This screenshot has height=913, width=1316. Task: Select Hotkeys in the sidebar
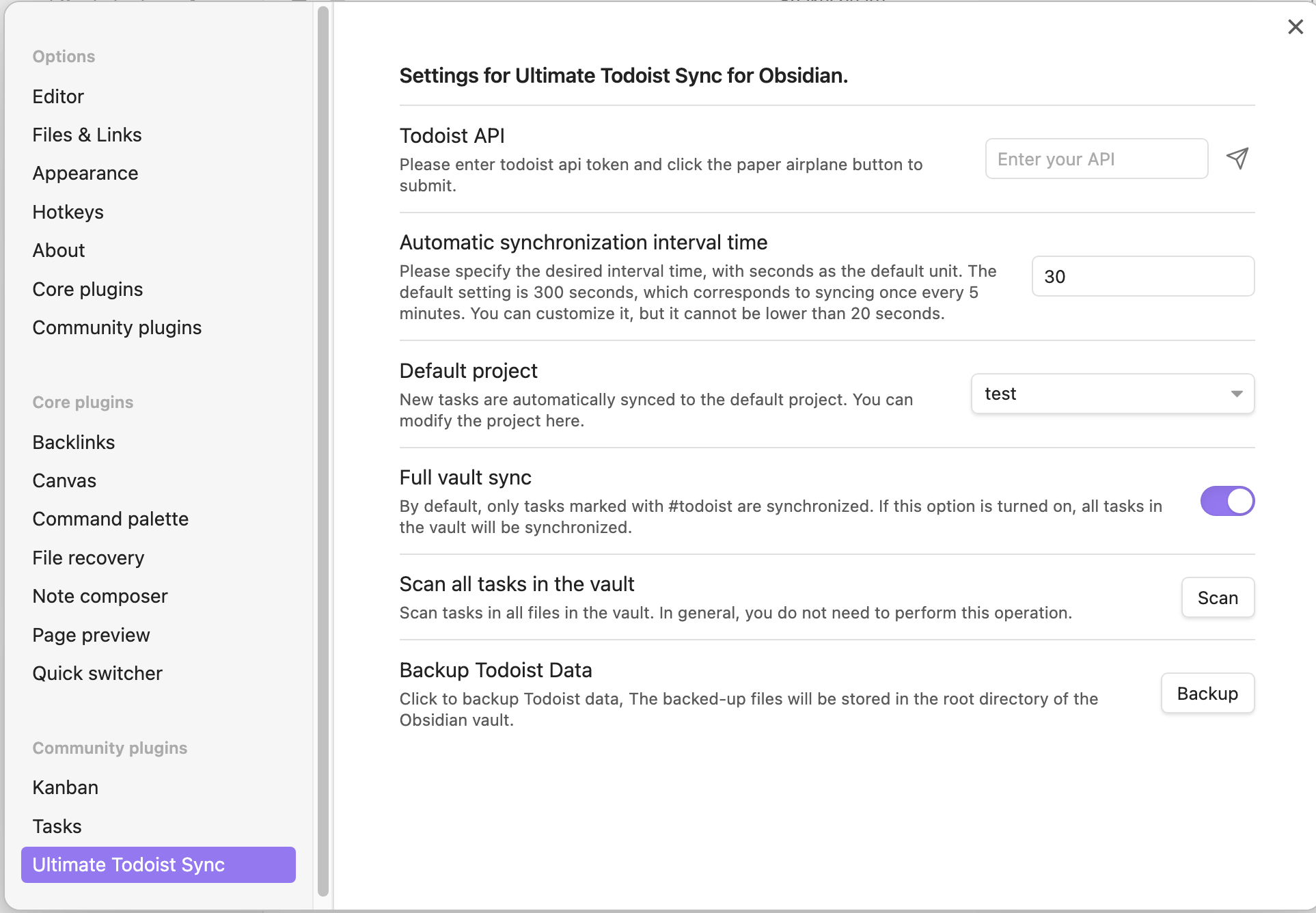(x=68, y=213)
